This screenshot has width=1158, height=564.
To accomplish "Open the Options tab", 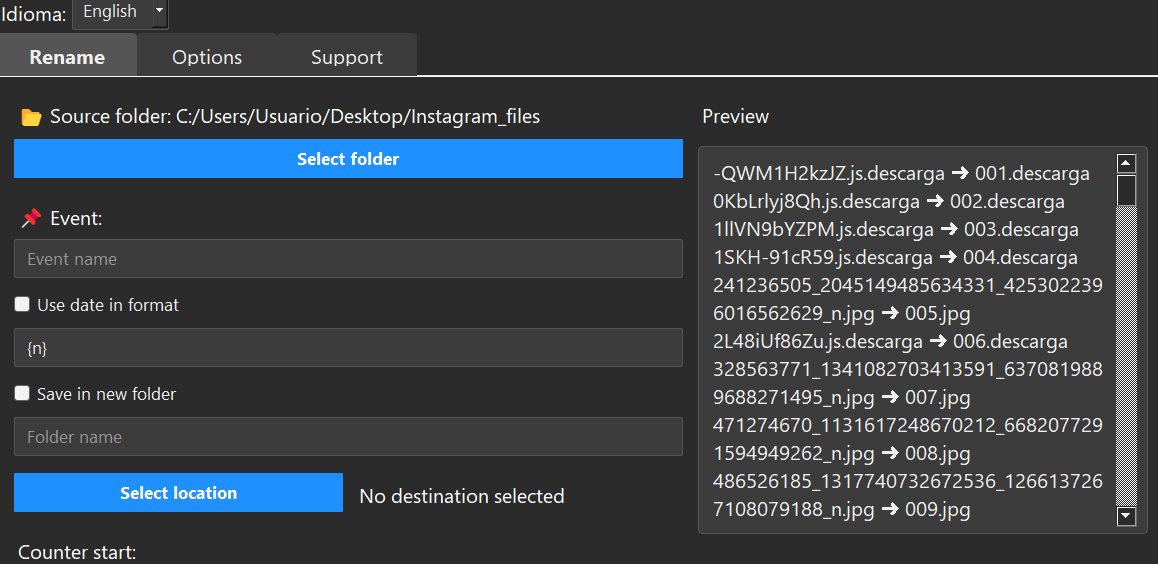I will pos(207,57).
